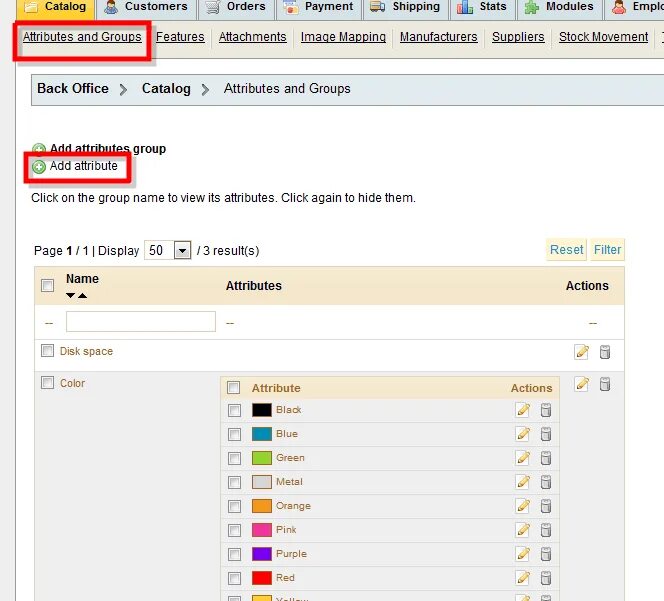
Task: Click the Catalog tab folder icon
Action: pyautogui.click(x=30, y=7)
